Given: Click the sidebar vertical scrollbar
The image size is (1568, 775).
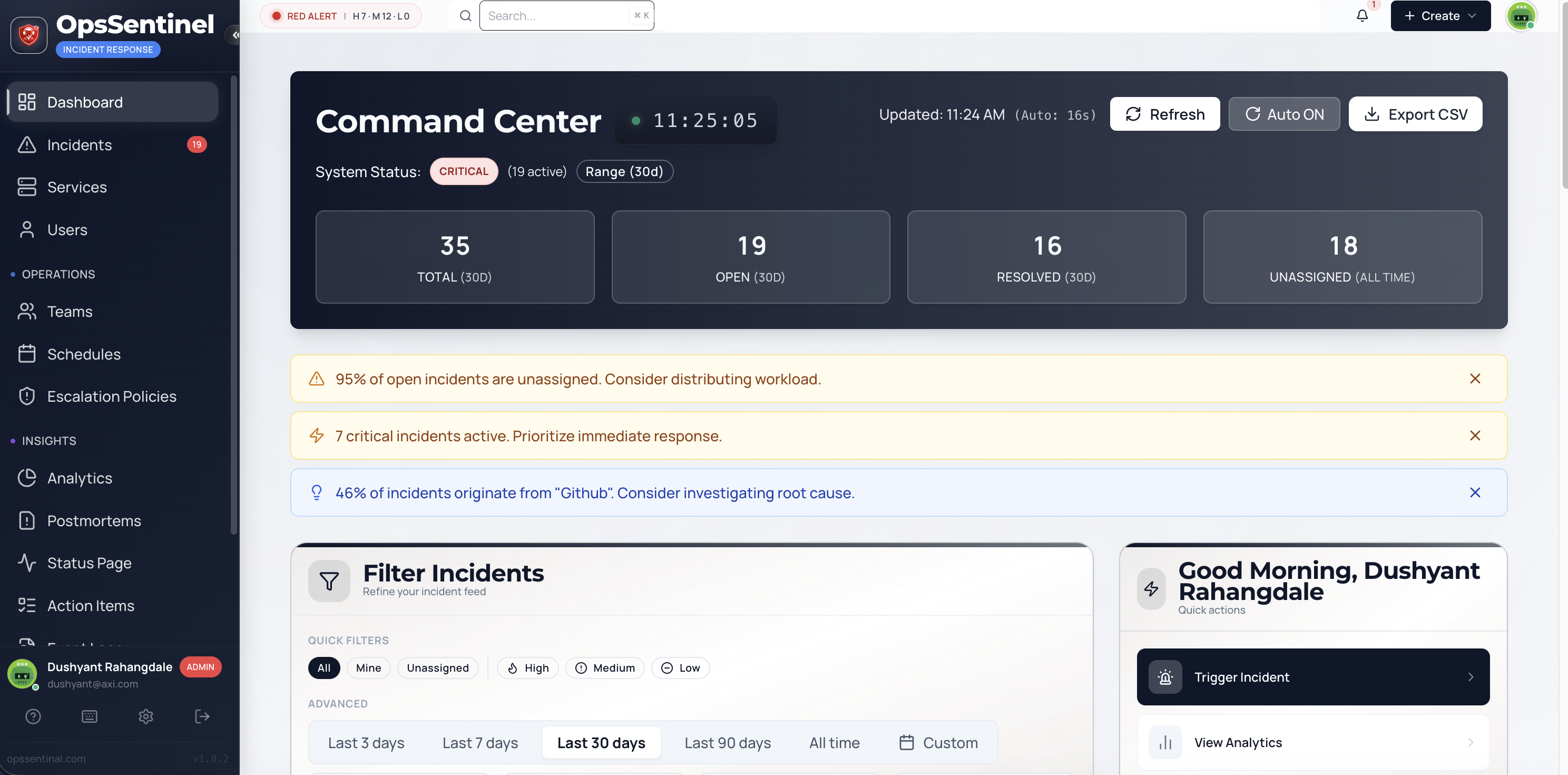Looking at the screenshot, I should [x=234, y=305].
